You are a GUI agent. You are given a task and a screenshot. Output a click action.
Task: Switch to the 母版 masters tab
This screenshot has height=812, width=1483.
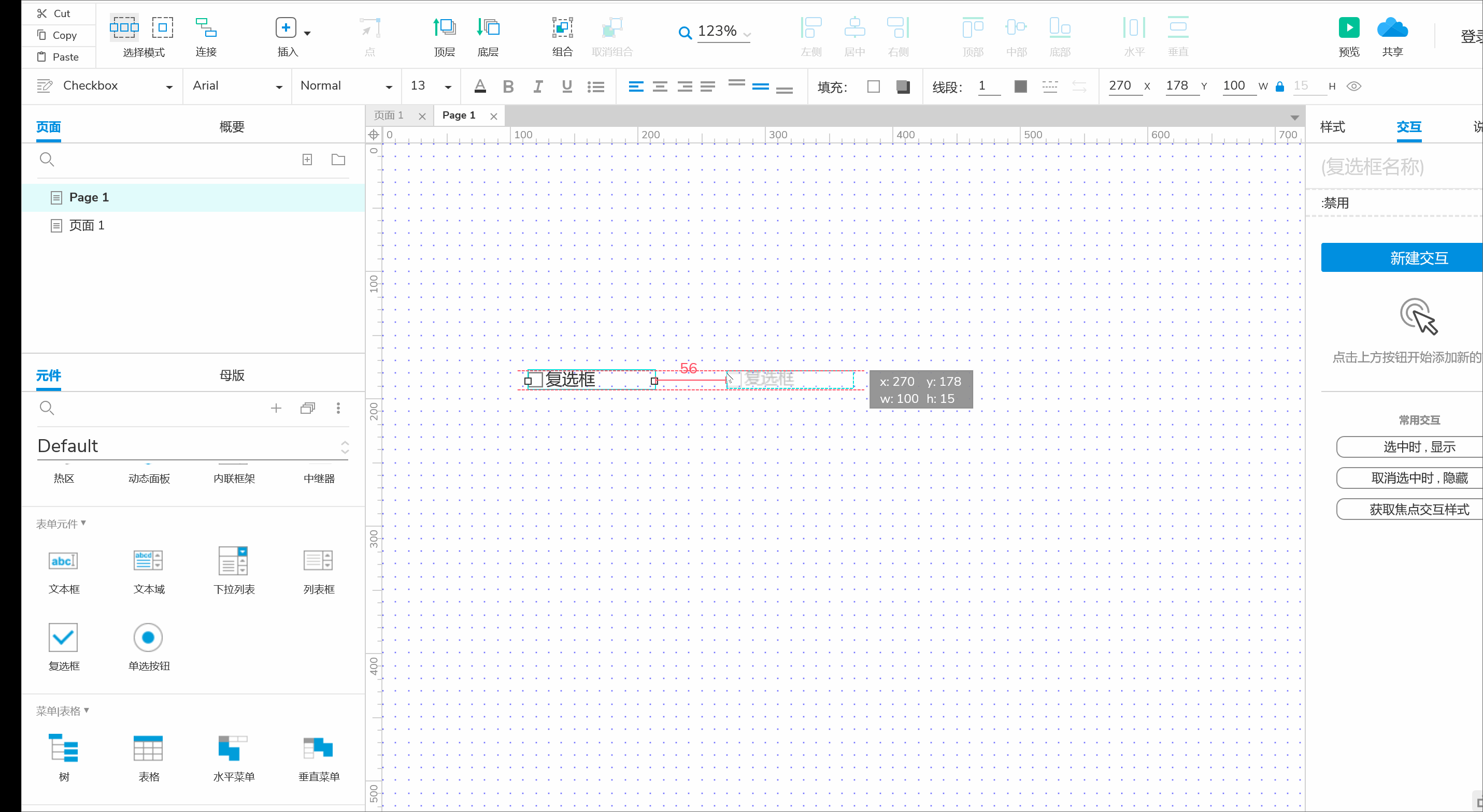pos(232,375)
